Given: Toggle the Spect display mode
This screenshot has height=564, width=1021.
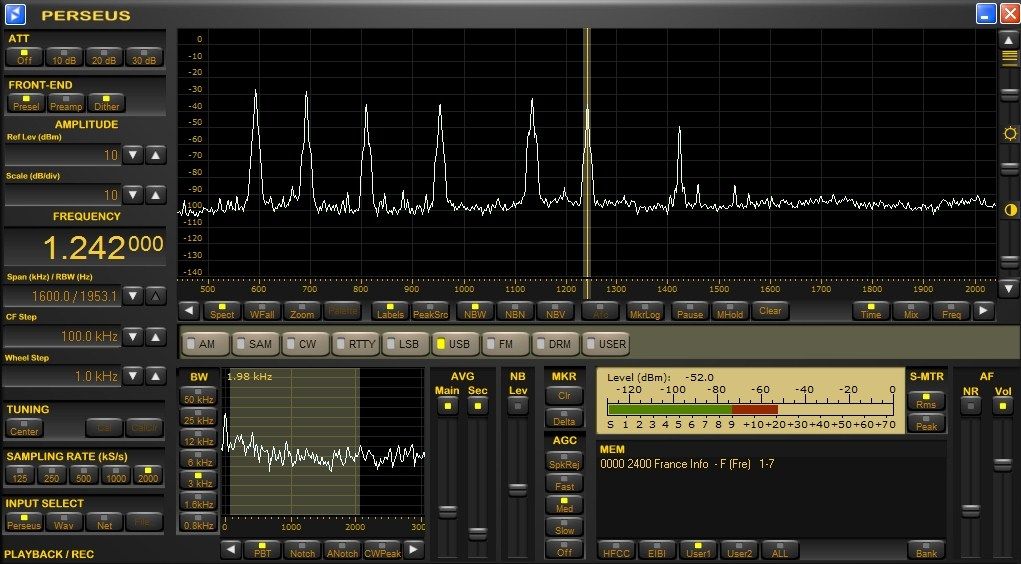Looking at the screenshot, I should (221, 311).
